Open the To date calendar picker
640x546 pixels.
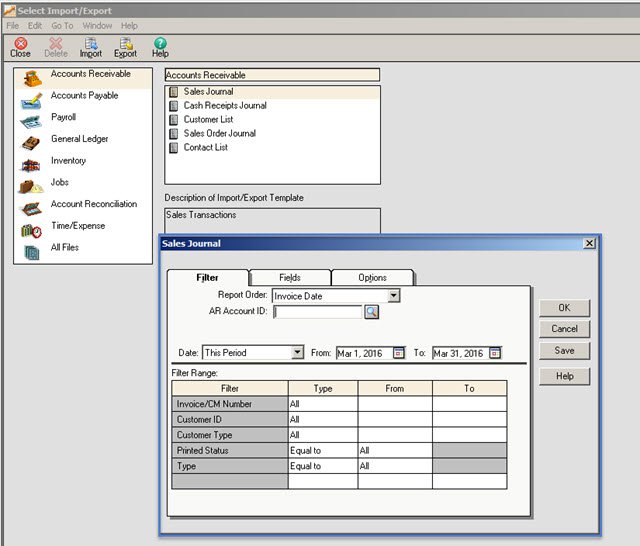click(494, 353)
